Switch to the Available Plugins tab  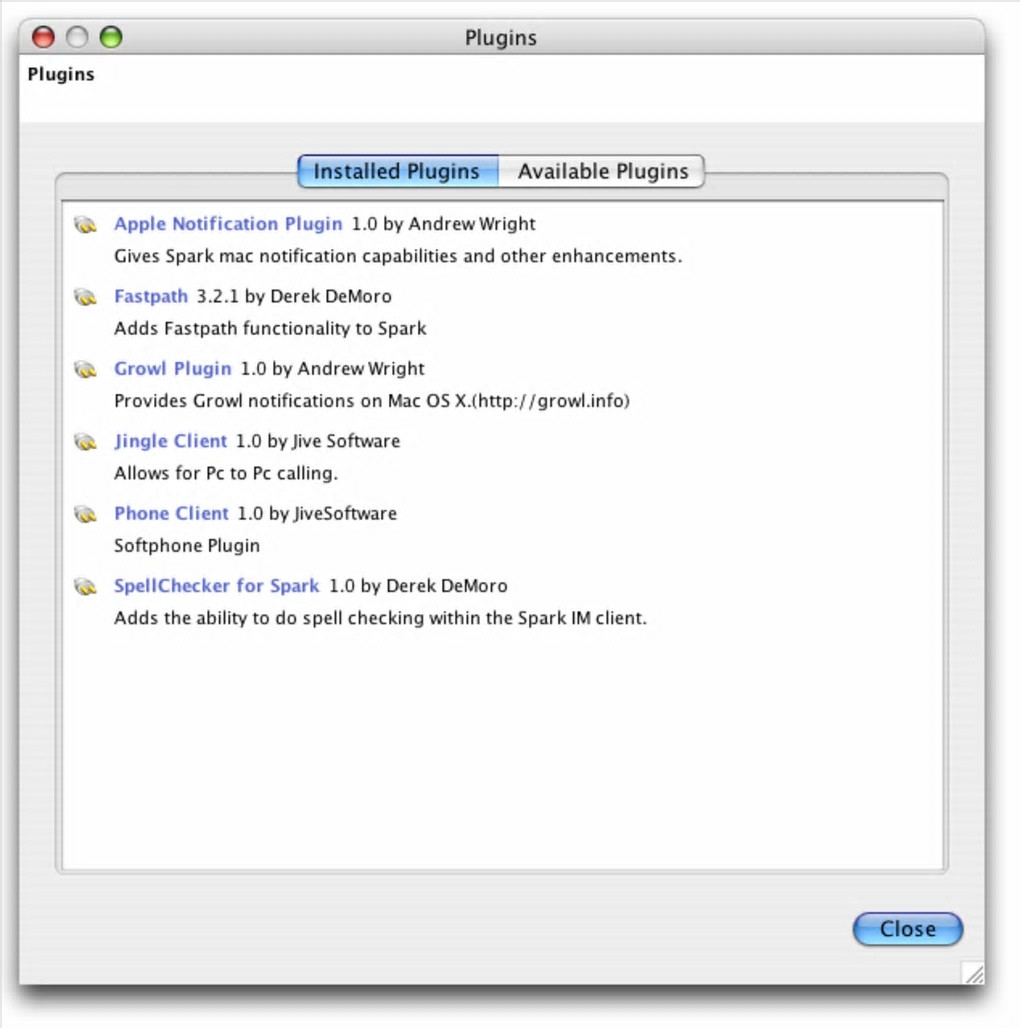coord(602,171)
